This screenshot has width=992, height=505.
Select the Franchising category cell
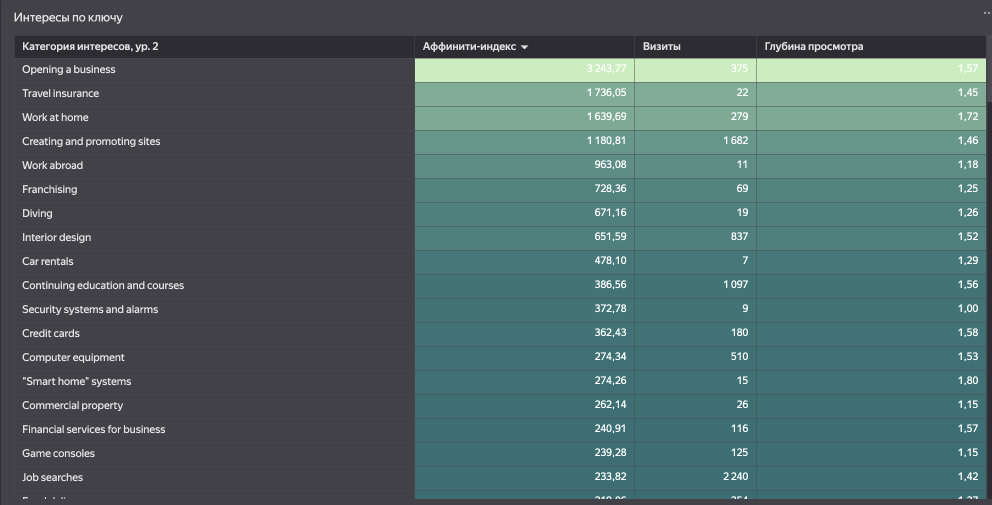pyautogui.click(x=50, y=190)
